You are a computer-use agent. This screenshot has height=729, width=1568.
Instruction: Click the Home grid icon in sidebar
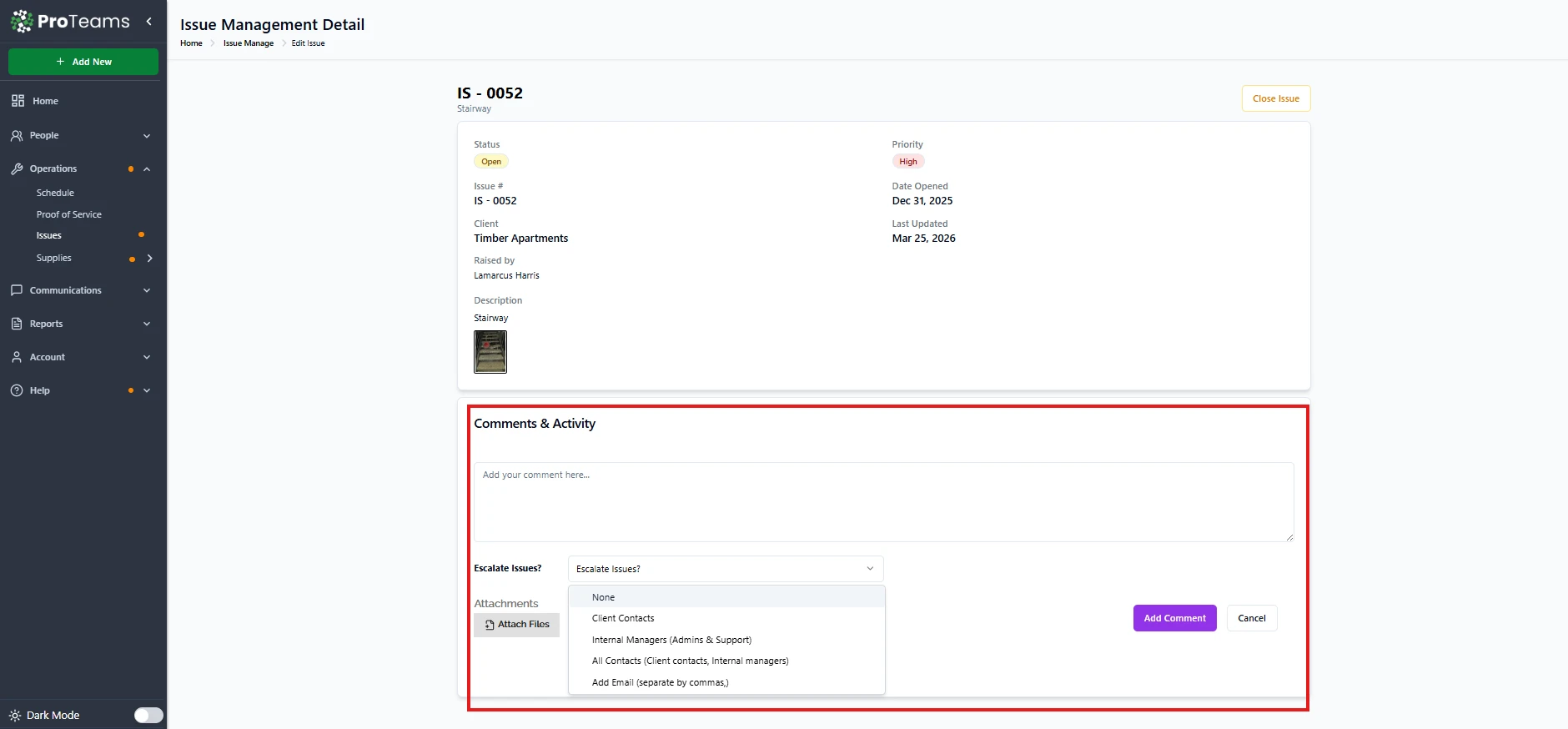pyautogui.click(x=18, y=101)
